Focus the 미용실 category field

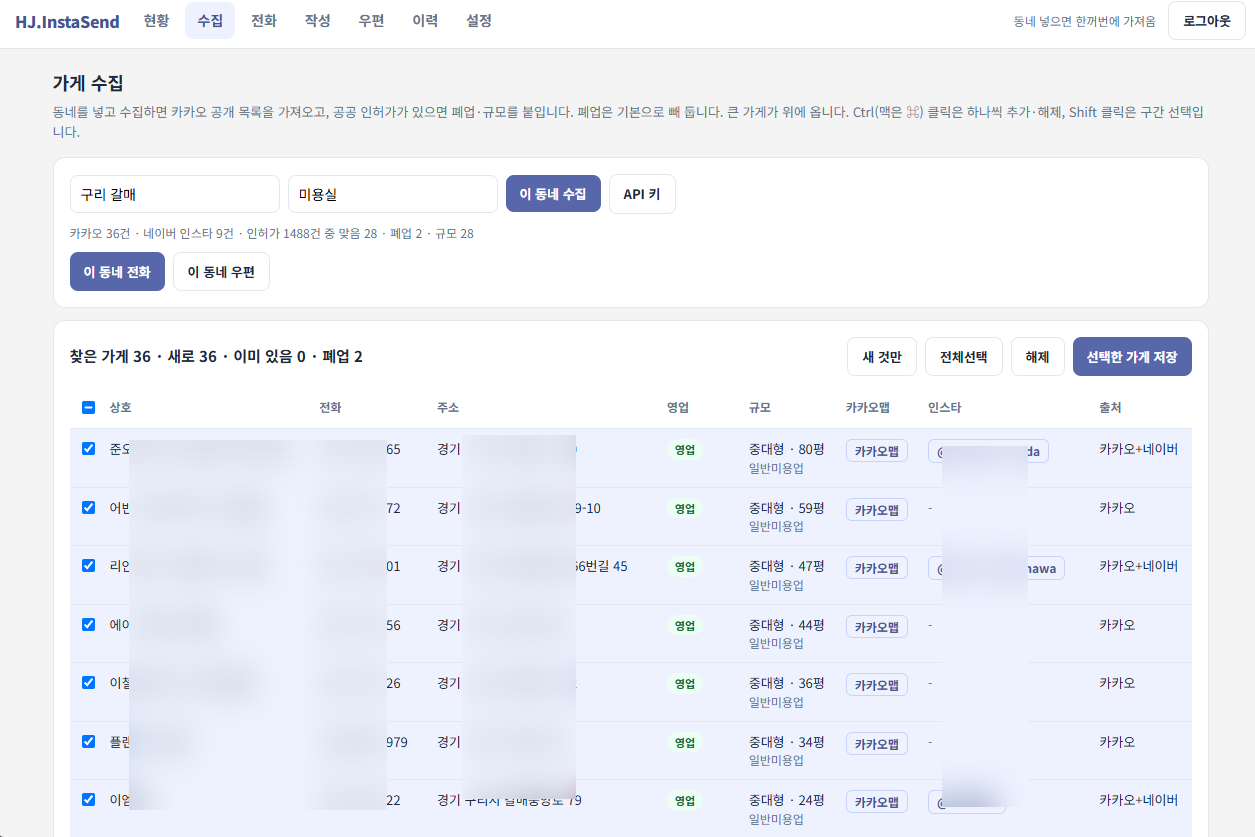(393, 194)
